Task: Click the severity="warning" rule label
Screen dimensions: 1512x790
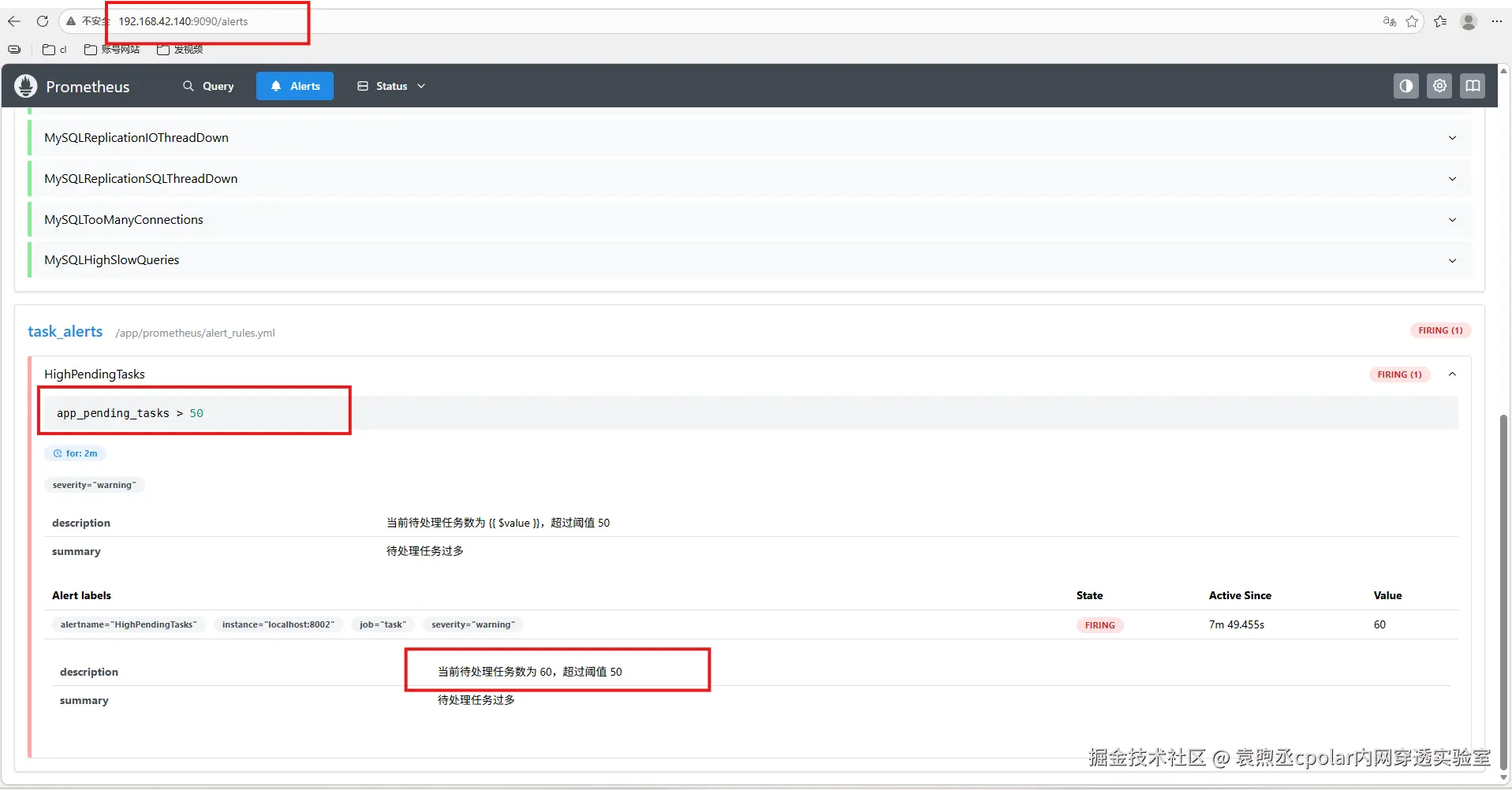Action: 94,485
